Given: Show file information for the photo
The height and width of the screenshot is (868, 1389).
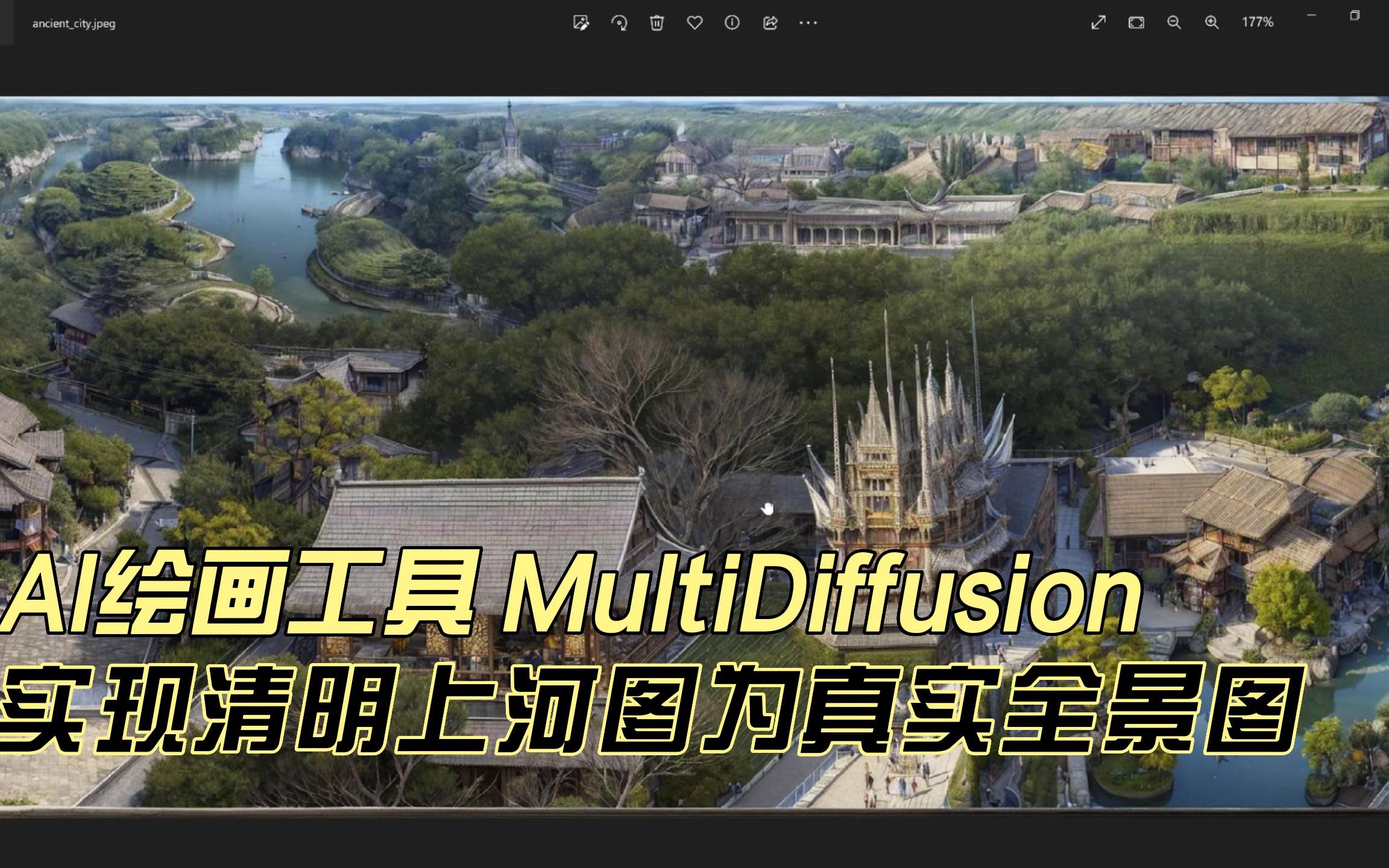Looking at the screenshot, I should 733,22.
